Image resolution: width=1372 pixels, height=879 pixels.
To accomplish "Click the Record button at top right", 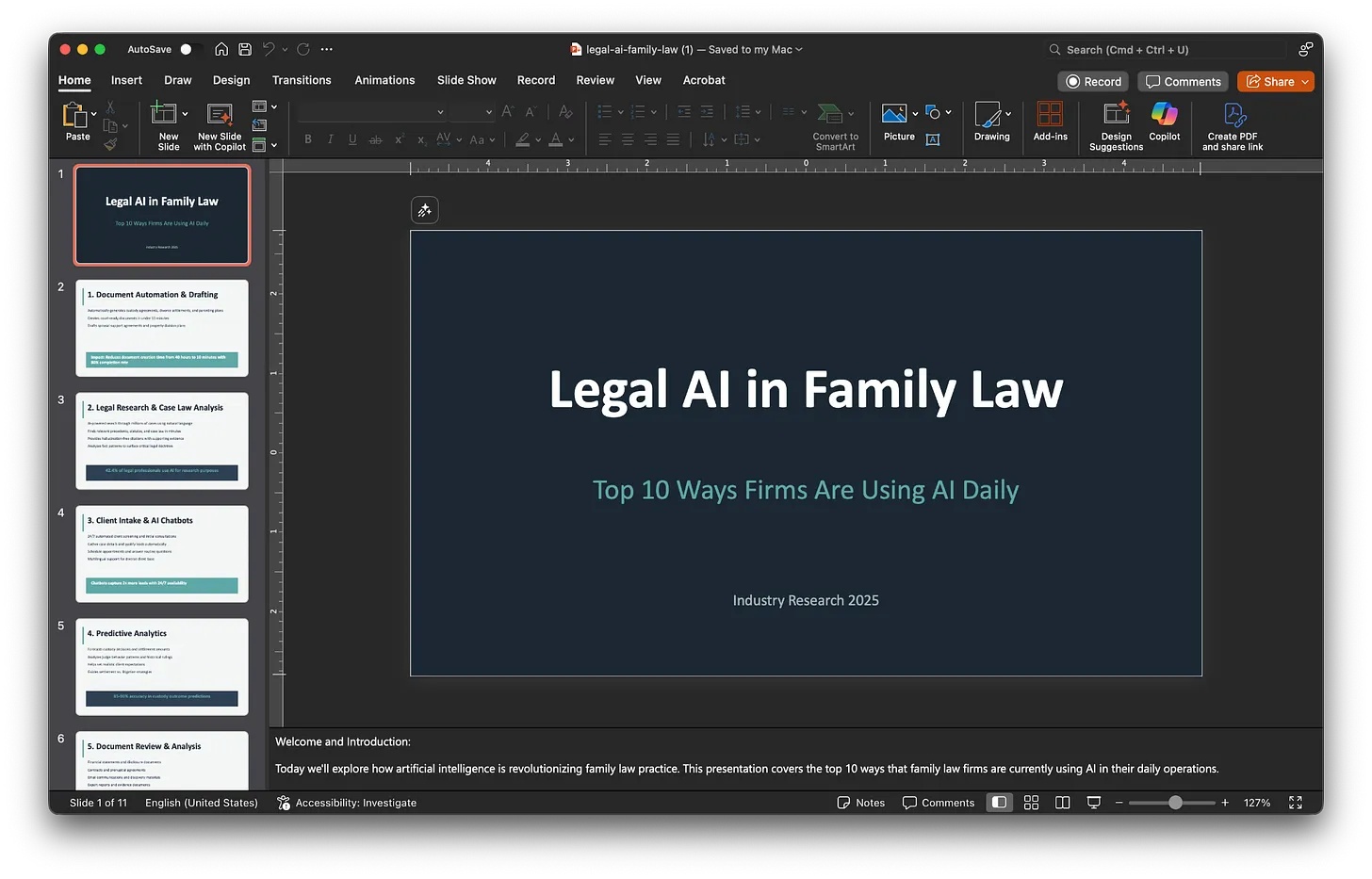I will (x=1093, y=82).
